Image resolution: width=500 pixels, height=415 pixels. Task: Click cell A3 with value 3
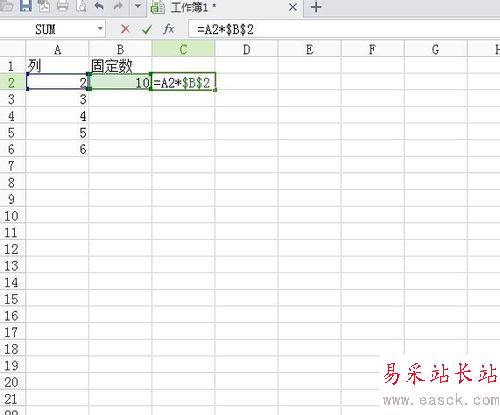click(x=57, y=99)
